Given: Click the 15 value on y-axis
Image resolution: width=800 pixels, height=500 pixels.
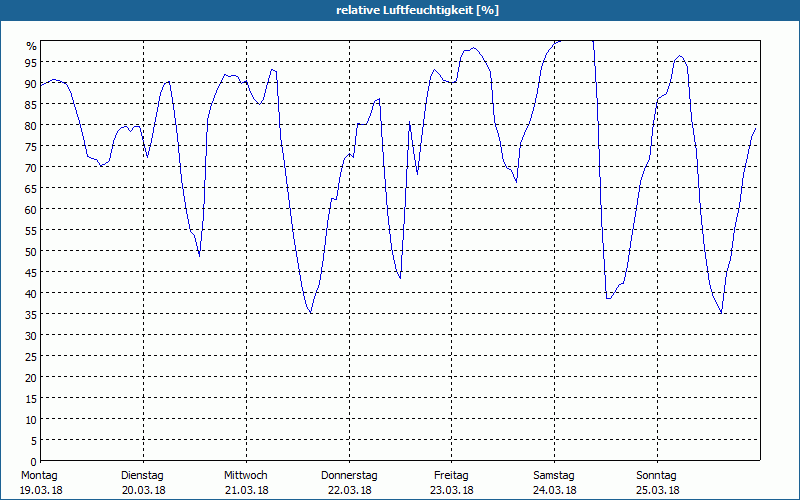Looking at the screenshot, I should click(x=31, y=398).
